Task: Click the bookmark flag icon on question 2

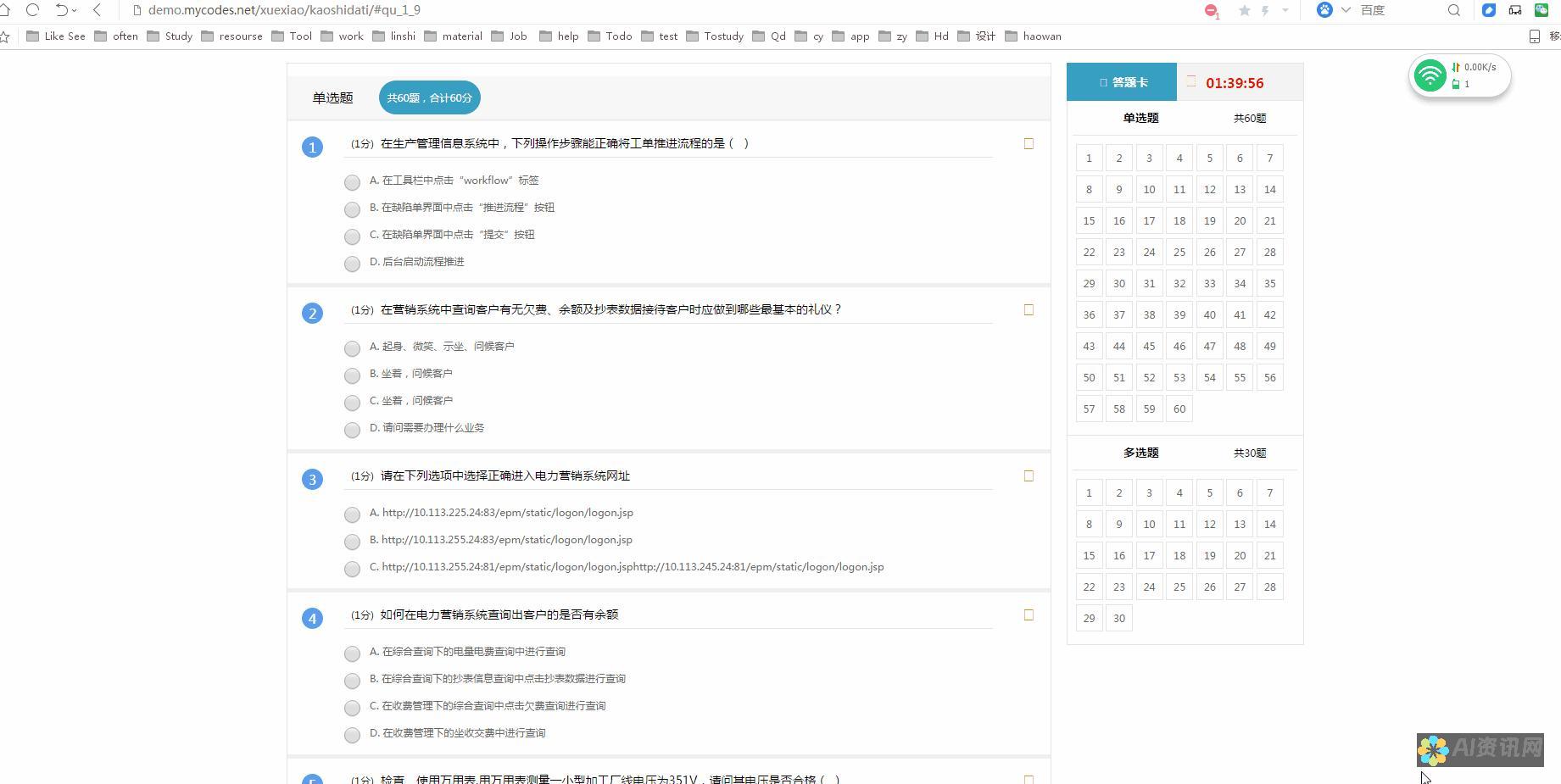Action: [1029, 310]
